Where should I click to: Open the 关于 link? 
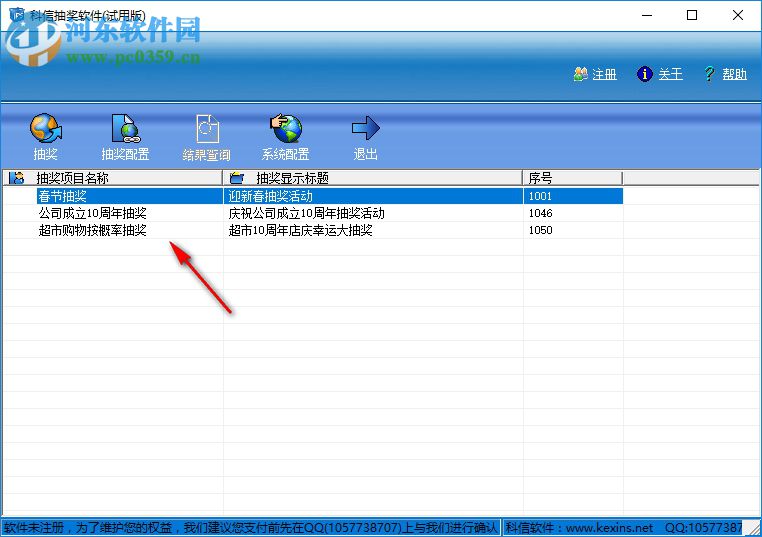click(670, 74)
